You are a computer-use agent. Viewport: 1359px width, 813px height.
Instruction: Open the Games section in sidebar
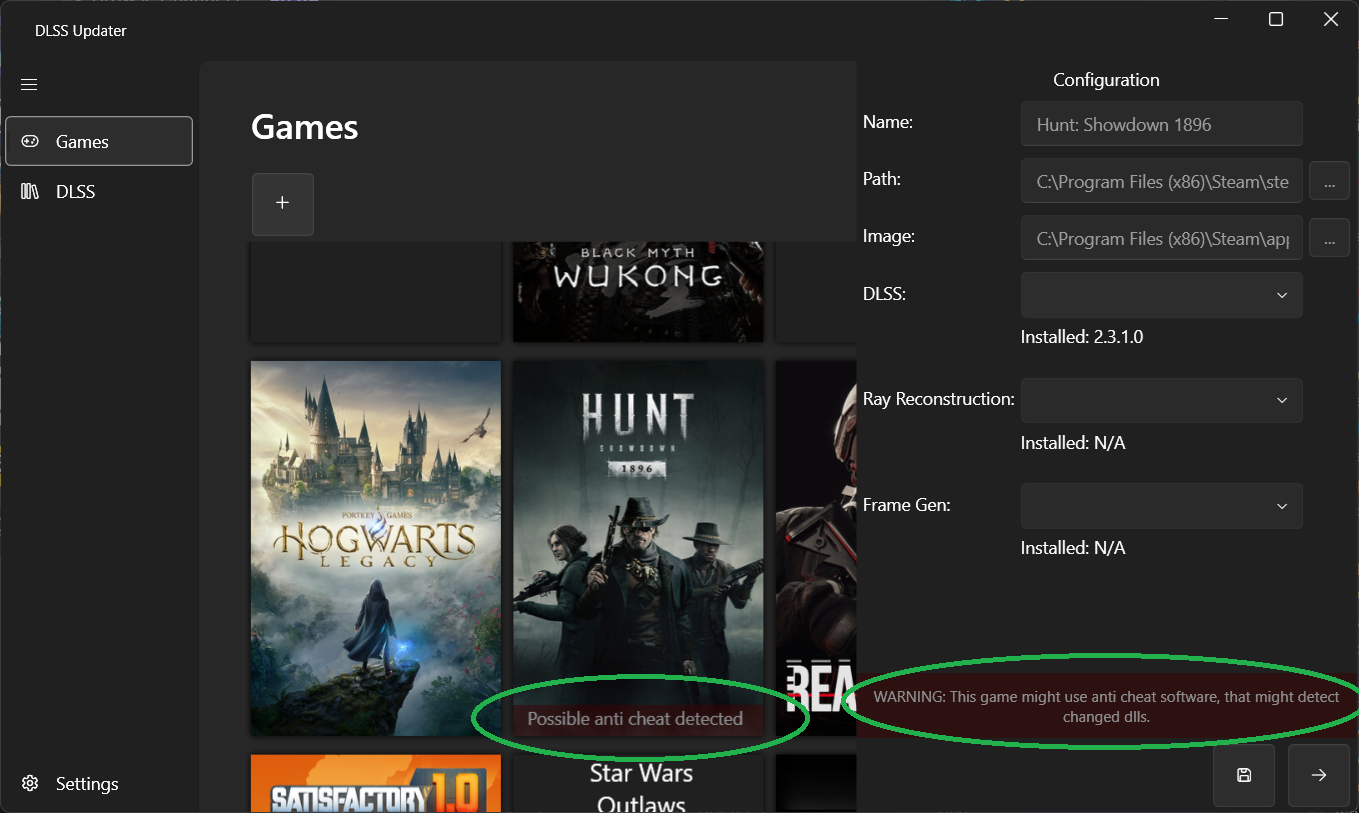pos(99,141)
